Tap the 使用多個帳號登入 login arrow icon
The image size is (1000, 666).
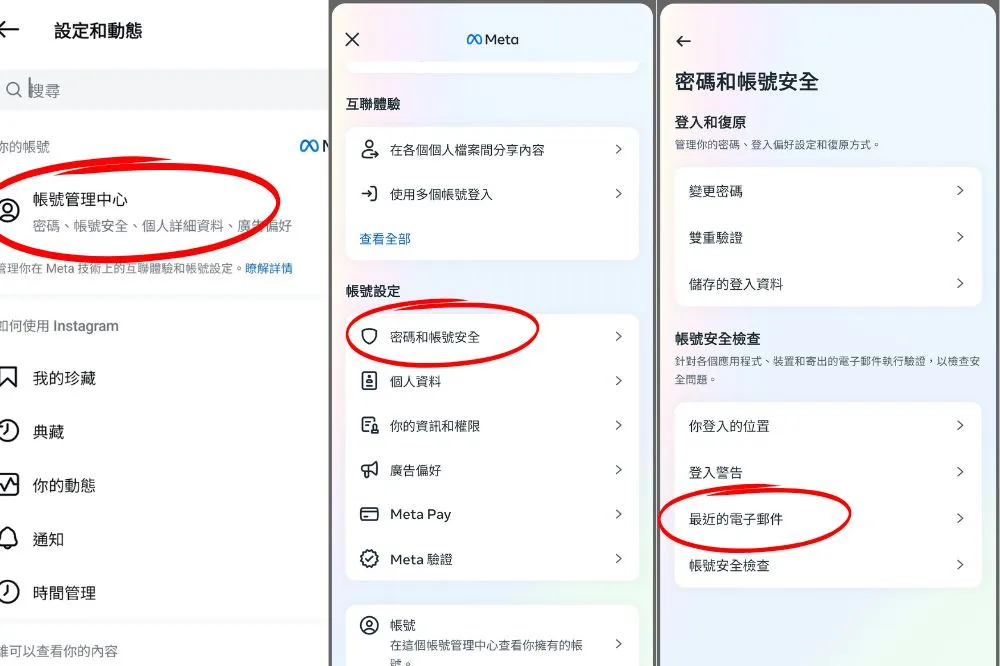pyautogui.click(x=369, y=193)
